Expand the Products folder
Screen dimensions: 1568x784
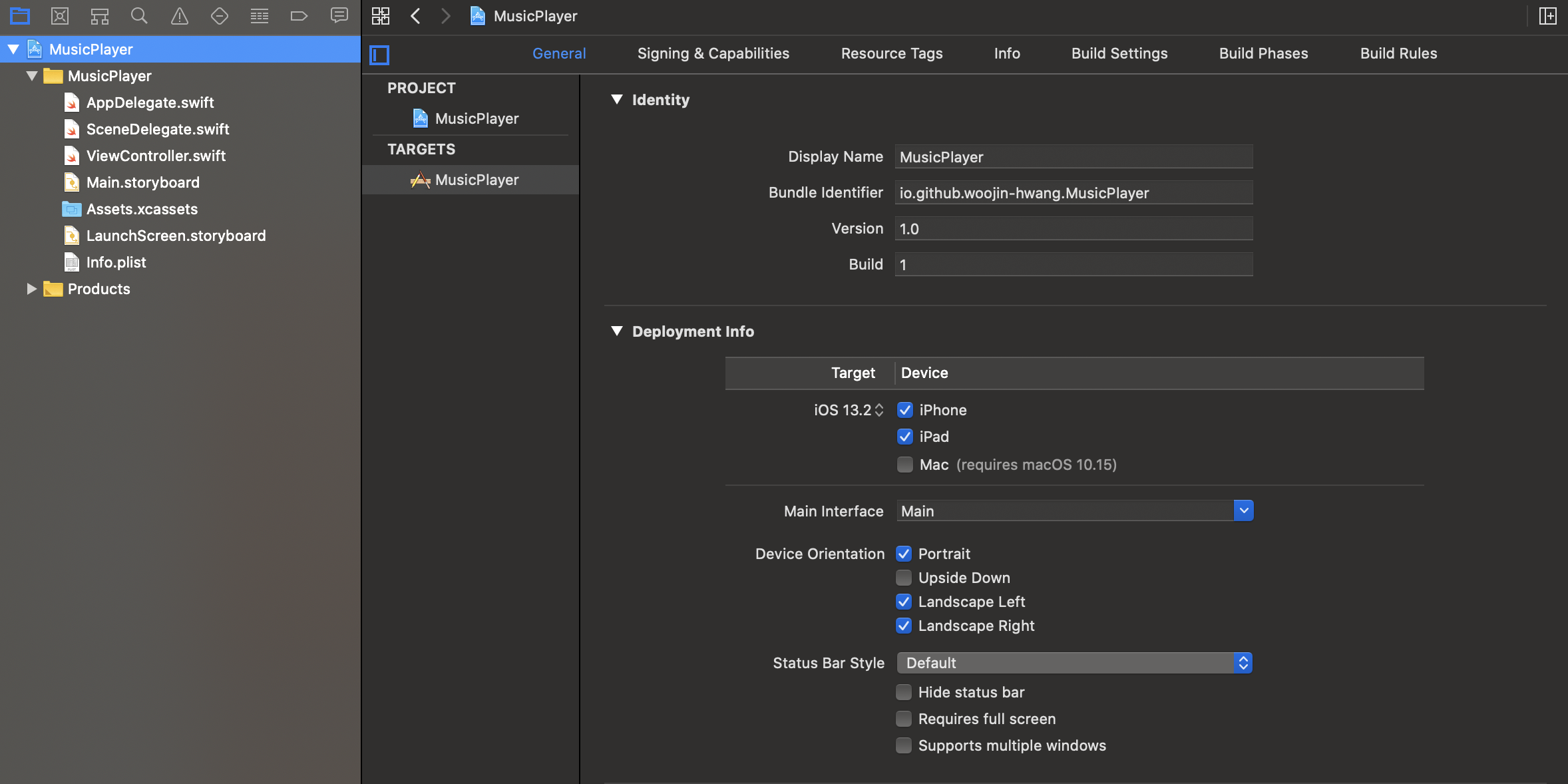click(x=31, y=289)
